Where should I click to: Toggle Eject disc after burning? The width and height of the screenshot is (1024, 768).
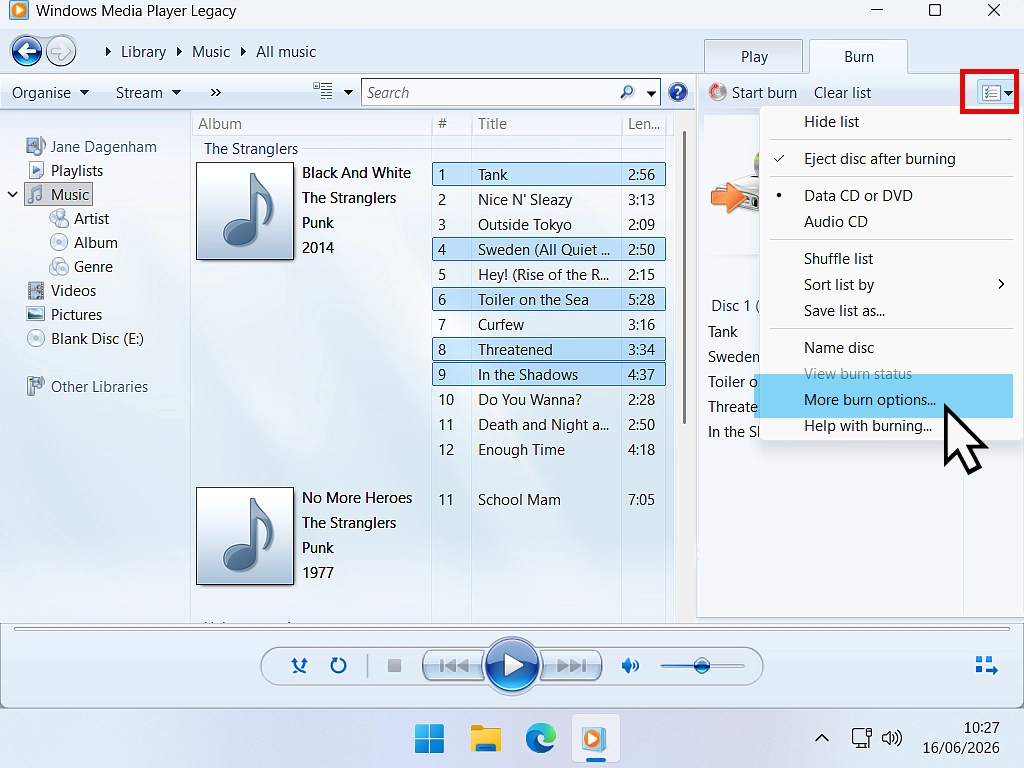pyautogui.click(x=879, y=159)
